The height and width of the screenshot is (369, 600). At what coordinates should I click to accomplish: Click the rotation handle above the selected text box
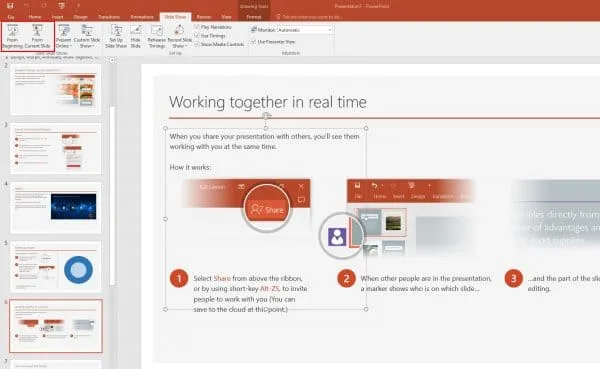point(266,116)
